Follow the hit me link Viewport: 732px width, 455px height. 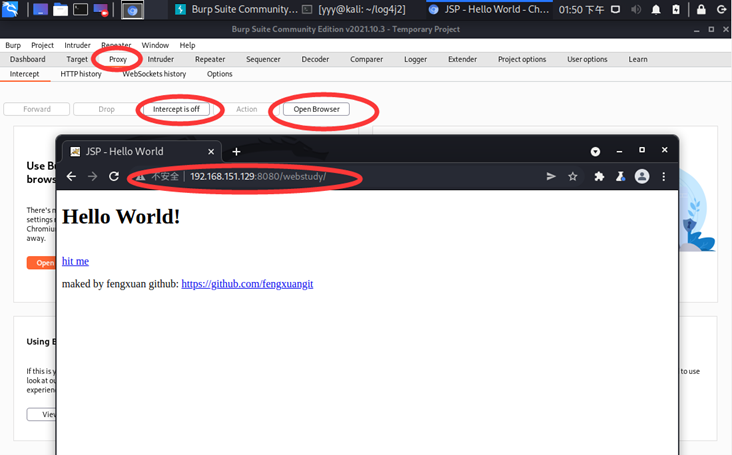(75, 261)
